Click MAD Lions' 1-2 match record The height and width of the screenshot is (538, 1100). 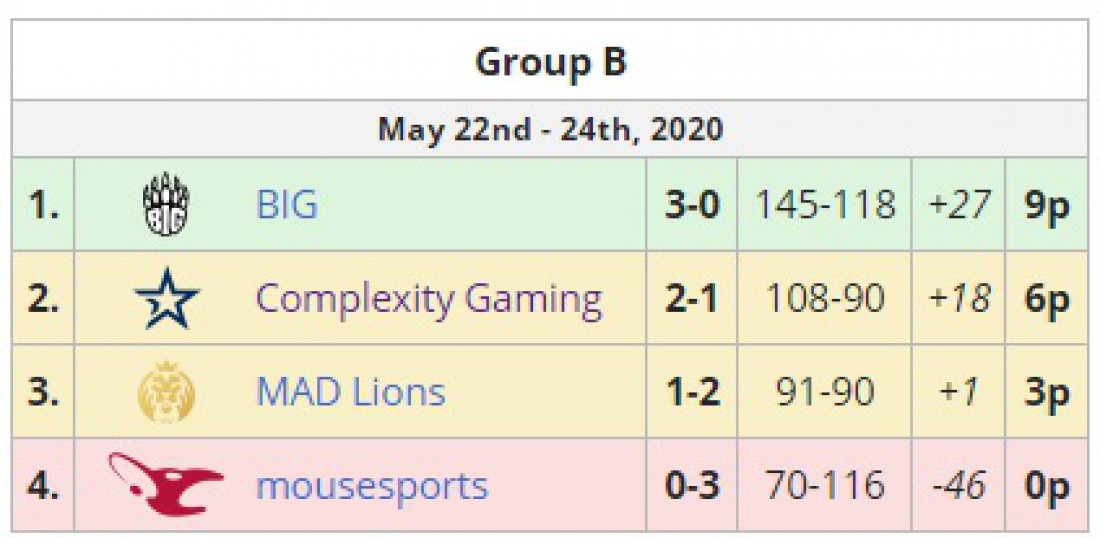pyautogui.click(x=692, y=391)
